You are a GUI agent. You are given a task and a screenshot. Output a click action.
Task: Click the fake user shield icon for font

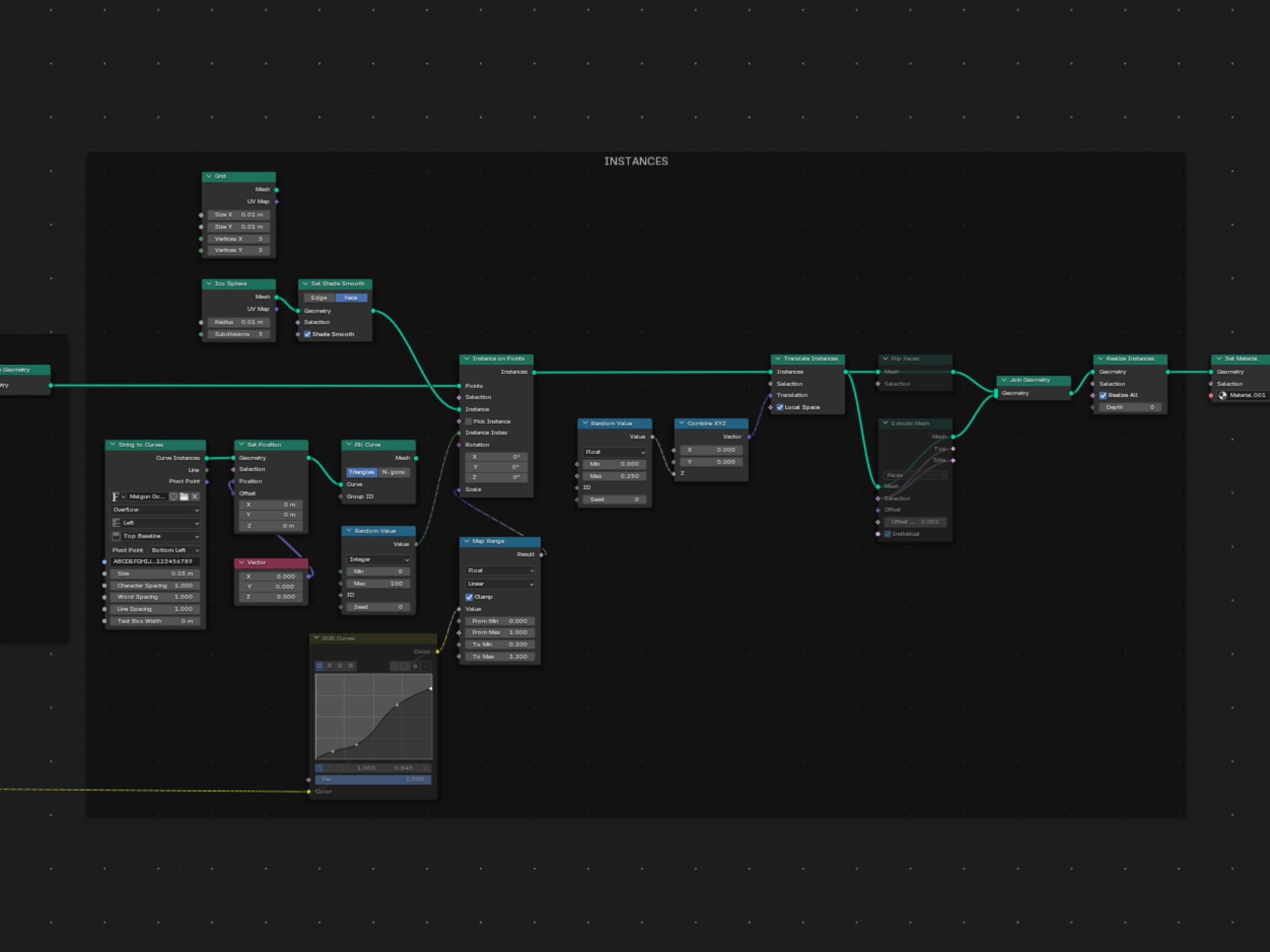coord(173,496)
